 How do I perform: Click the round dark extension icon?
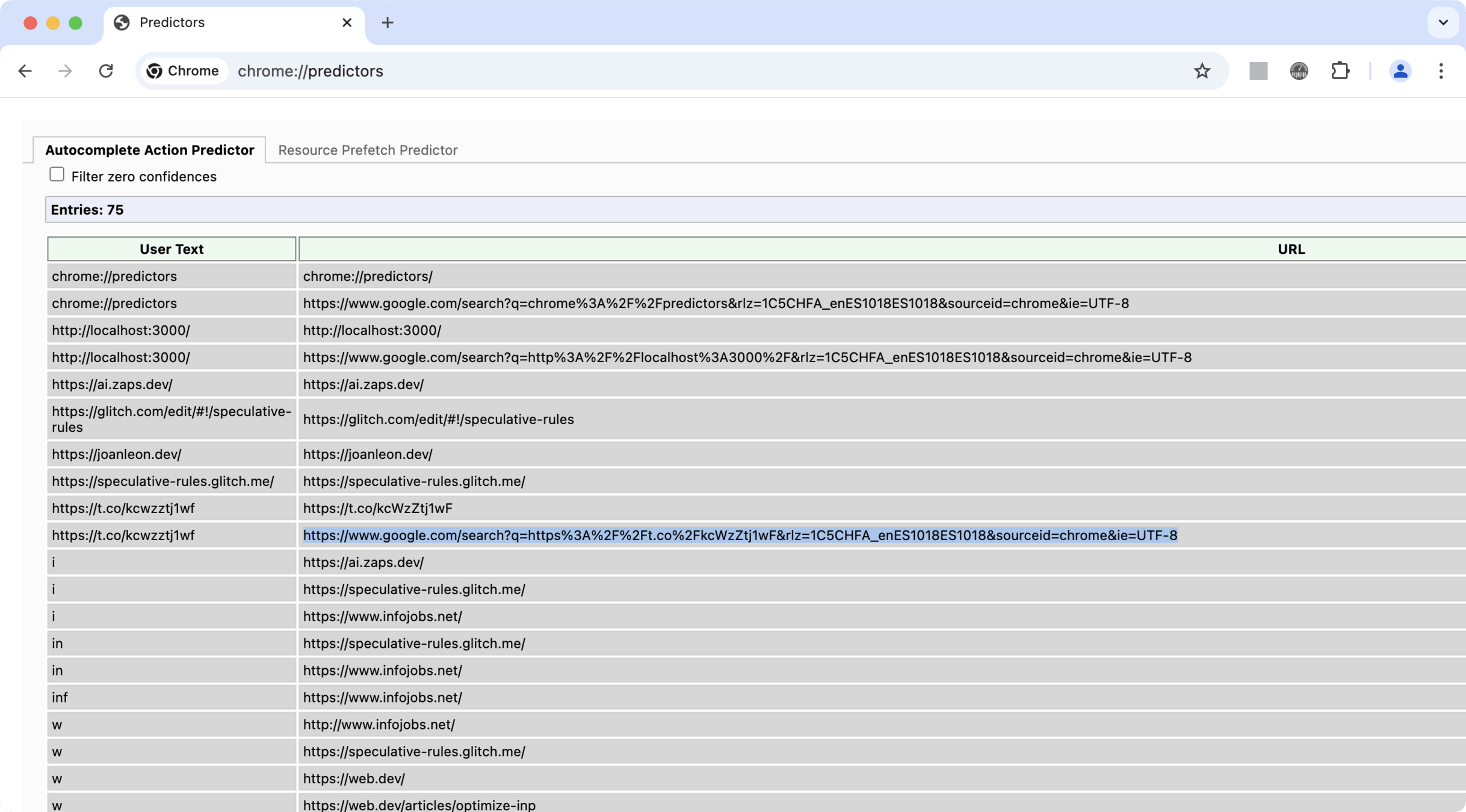tap(1299, 71)
